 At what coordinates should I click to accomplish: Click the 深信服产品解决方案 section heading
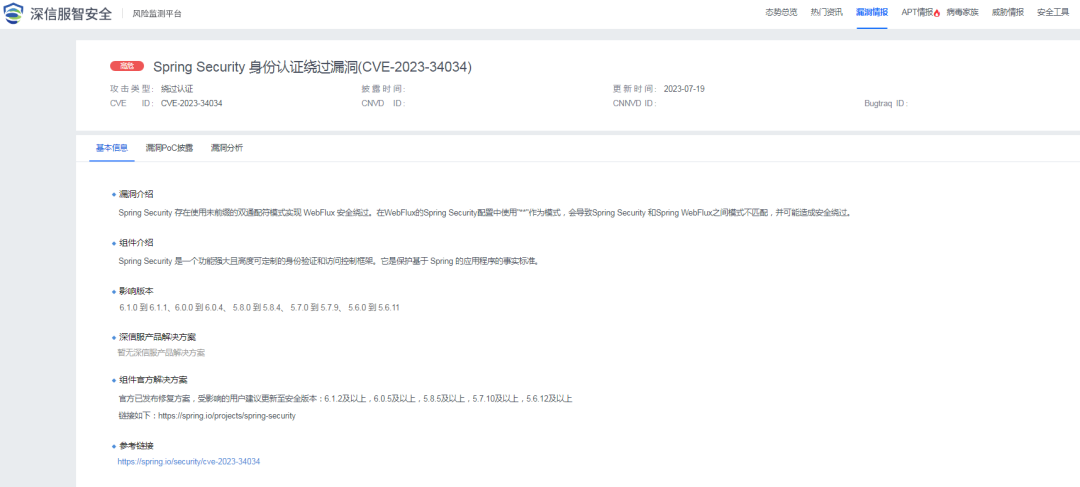(x=157, y=337)
